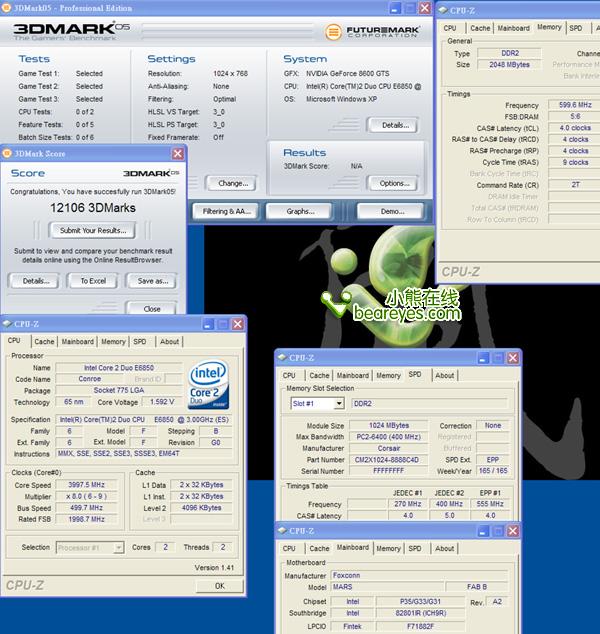Close the CPU-Z SPD window

pos(513,358)
